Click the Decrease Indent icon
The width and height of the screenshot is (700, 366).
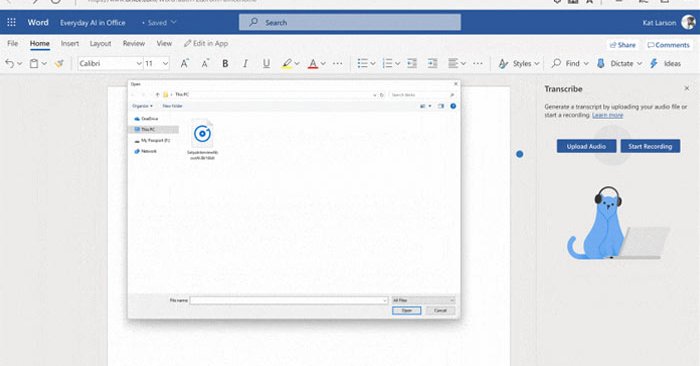pos(412,64)
